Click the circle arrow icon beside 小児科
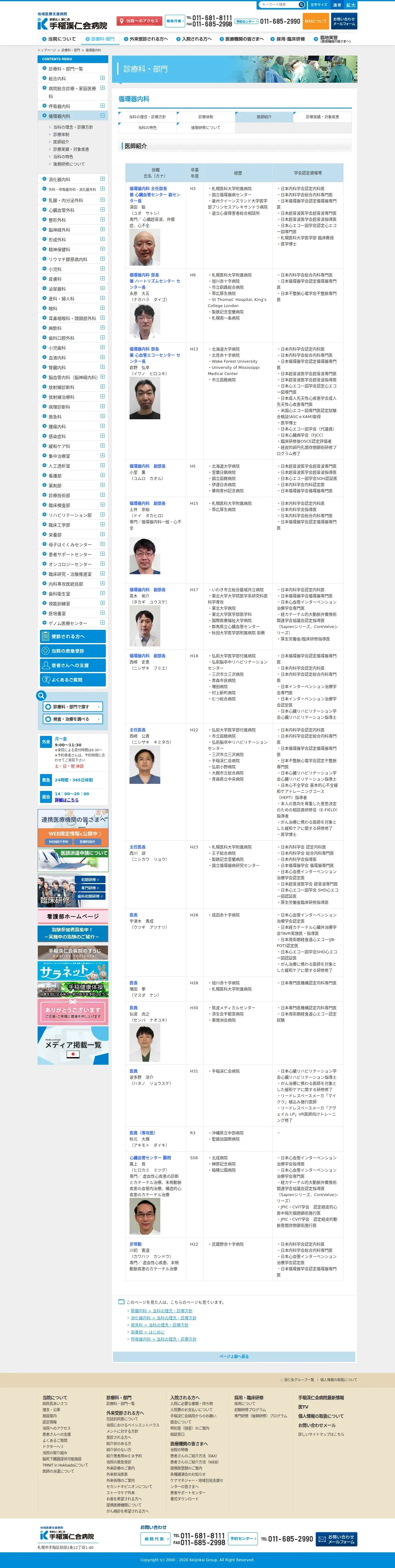 (x=45, y=269)
